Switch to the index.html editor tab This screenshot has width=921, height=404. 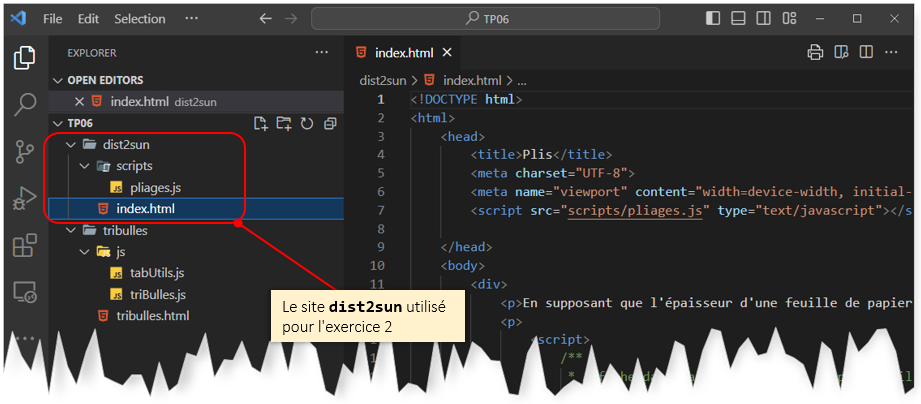click(403, 52)
